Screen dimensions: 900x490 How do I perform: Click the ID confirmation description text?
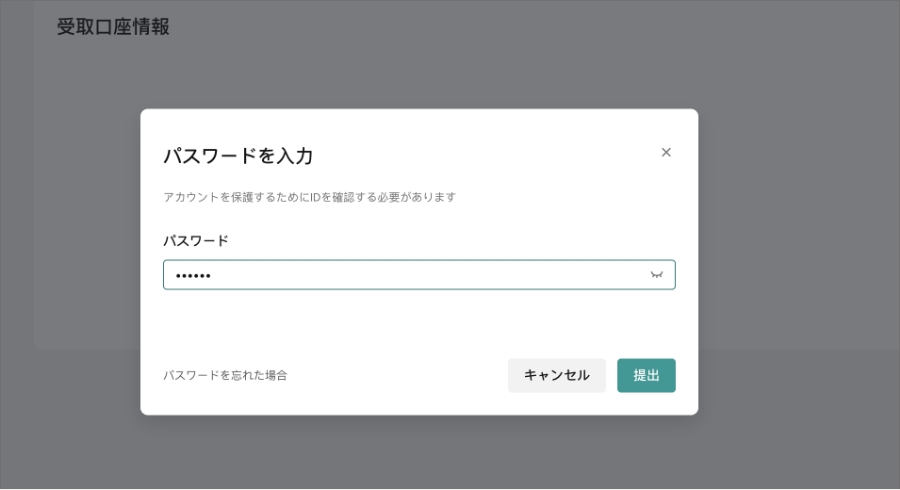(x=309, y=197)
